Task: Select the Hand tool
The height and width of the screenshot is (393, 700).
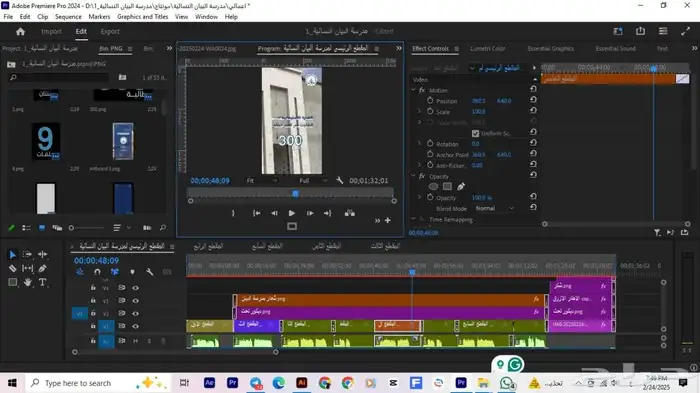Action: click(x=27, y=282)
